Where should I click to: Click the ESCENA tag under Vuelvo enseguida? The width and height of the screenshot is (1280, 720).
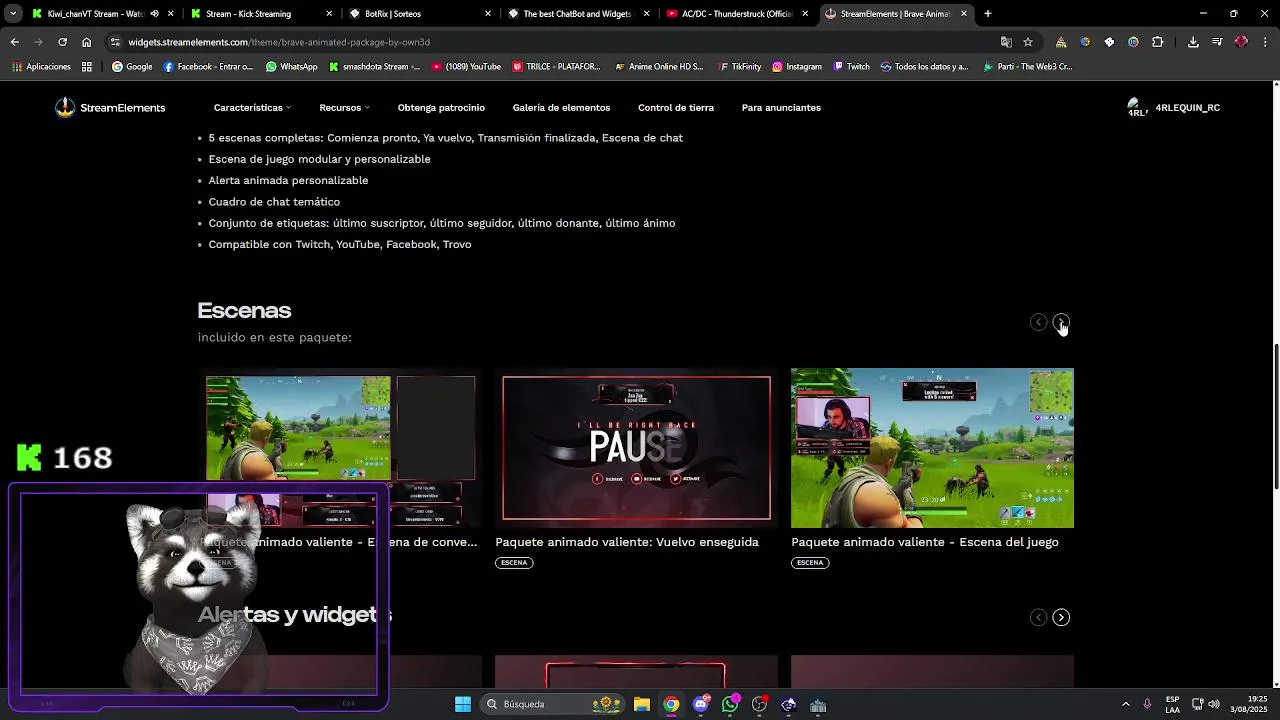(514, 563)
